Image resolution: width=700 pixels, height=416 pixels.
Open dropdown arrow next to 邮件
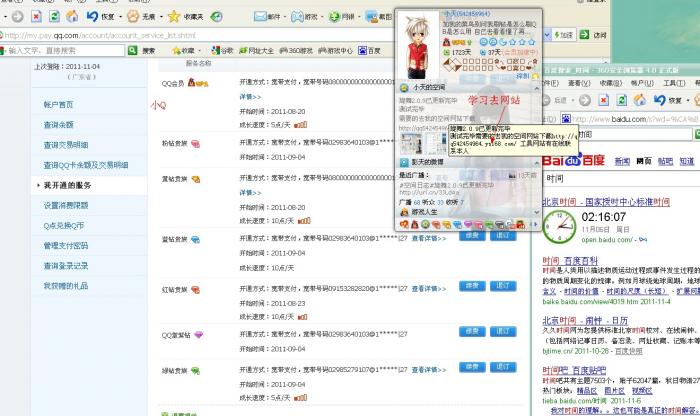[x=284, y=17]
